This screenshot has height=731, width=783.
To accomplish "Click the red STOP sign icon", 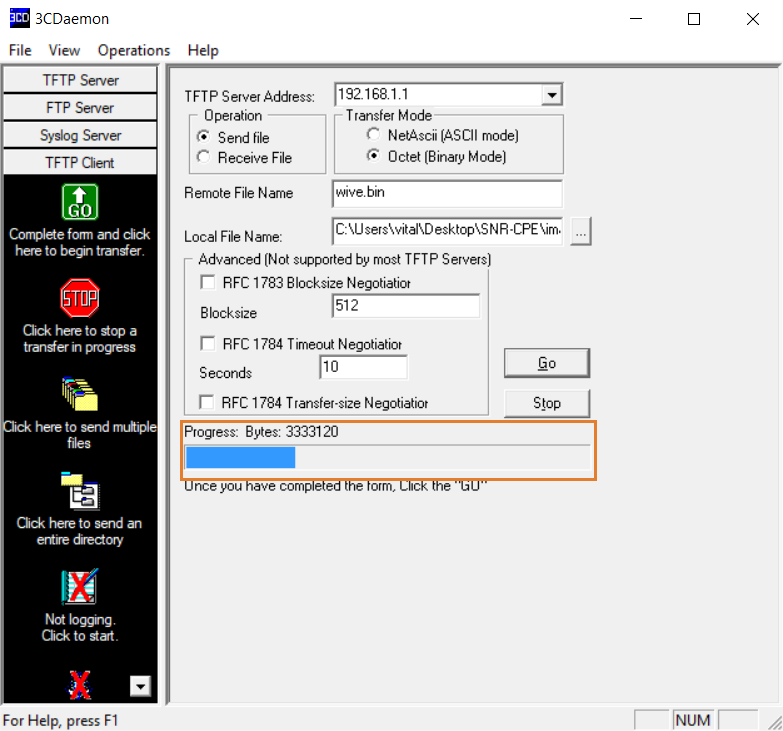I will pyautogui.click(x=80, y=298).
